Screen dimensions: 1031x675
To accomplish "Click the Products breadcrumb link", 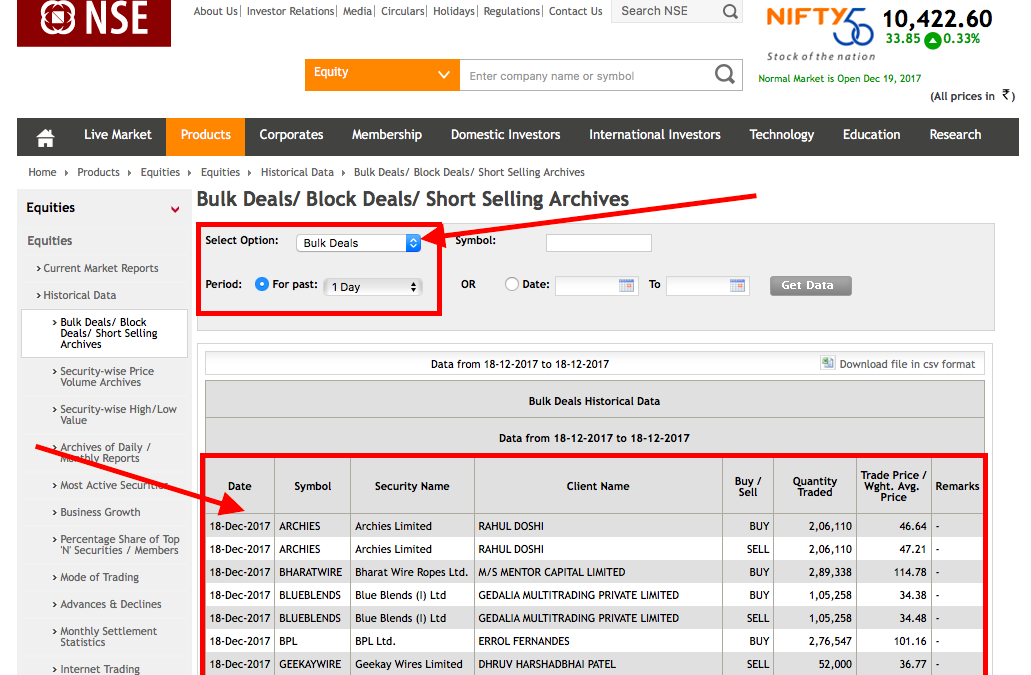I will coord(99,172).
